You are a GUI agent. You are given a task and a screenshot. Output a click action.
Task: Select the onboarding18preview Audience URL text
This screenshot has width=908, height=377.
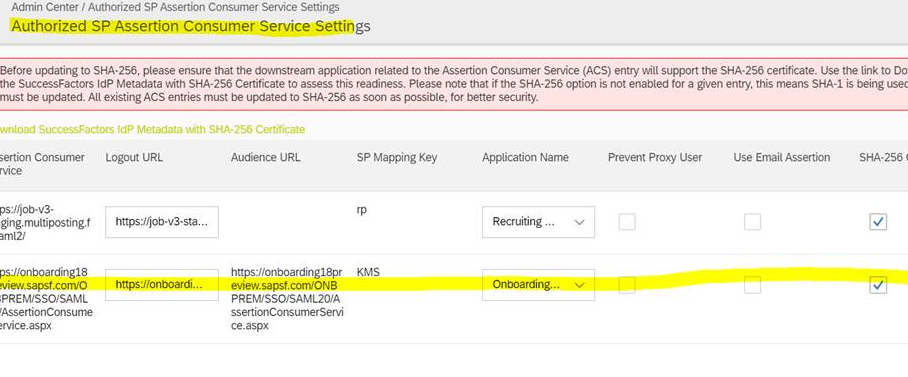click(x=287, y=299)
